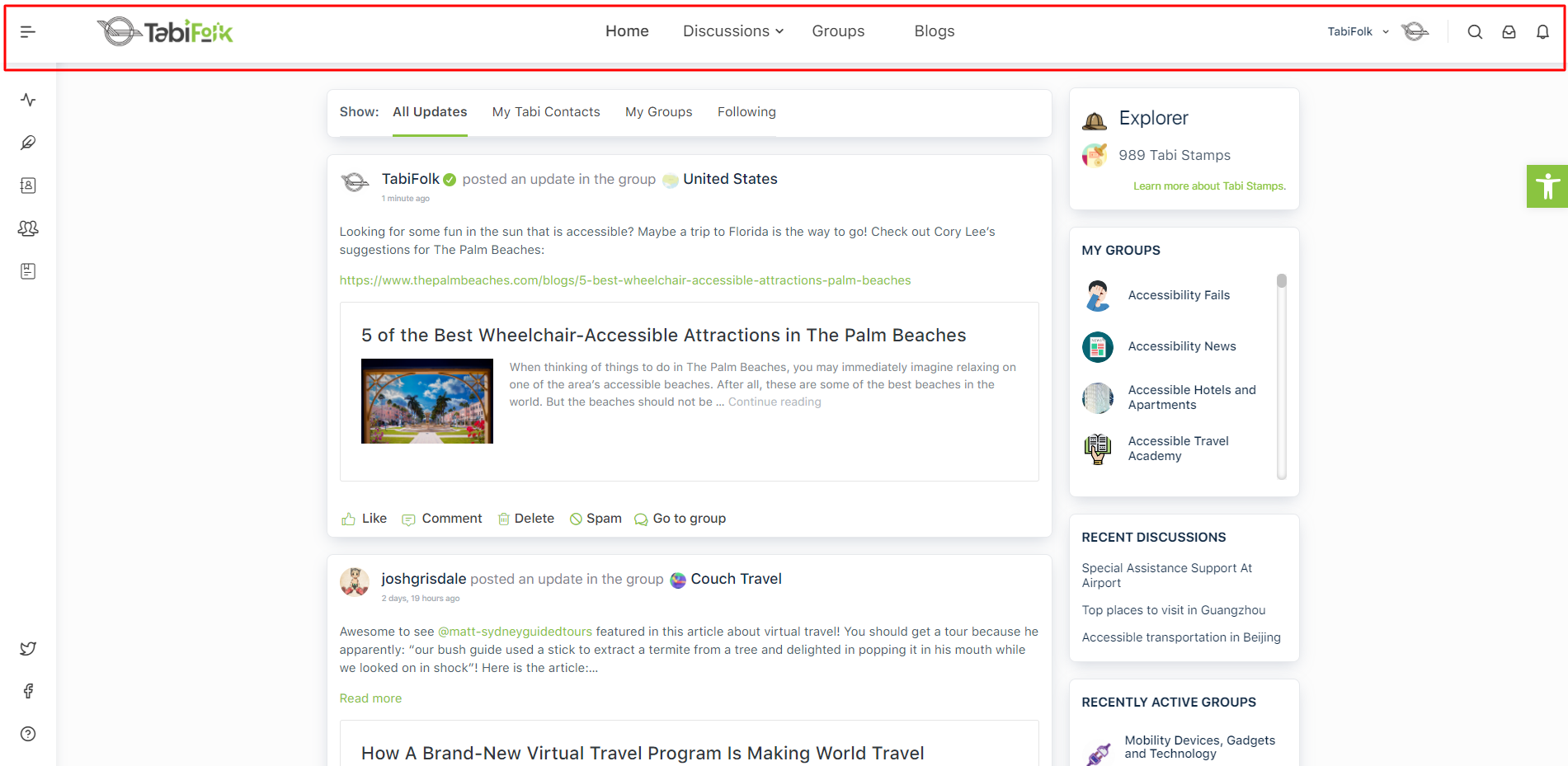This screenshot has width=1568, height=766.
Task: Click the Palm Beaches article thumbnail
Action: tap(426, 401)
